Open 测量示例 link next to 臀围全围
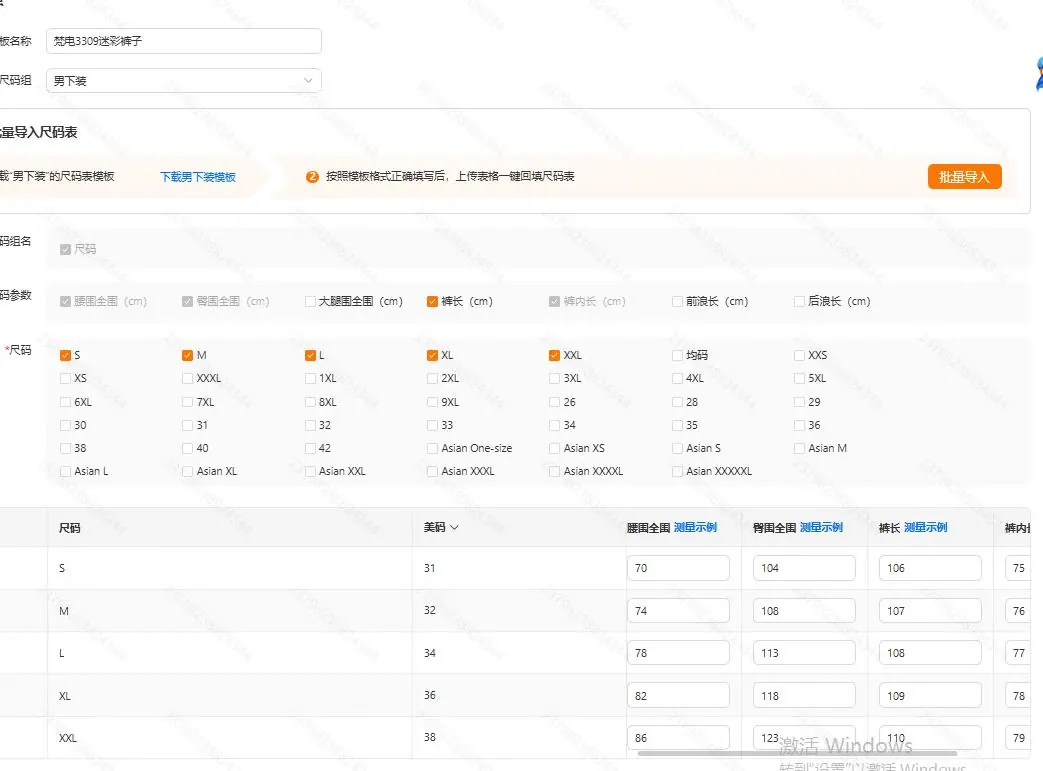The width and height of the screenshot is (1043, 771). point(821,528)
